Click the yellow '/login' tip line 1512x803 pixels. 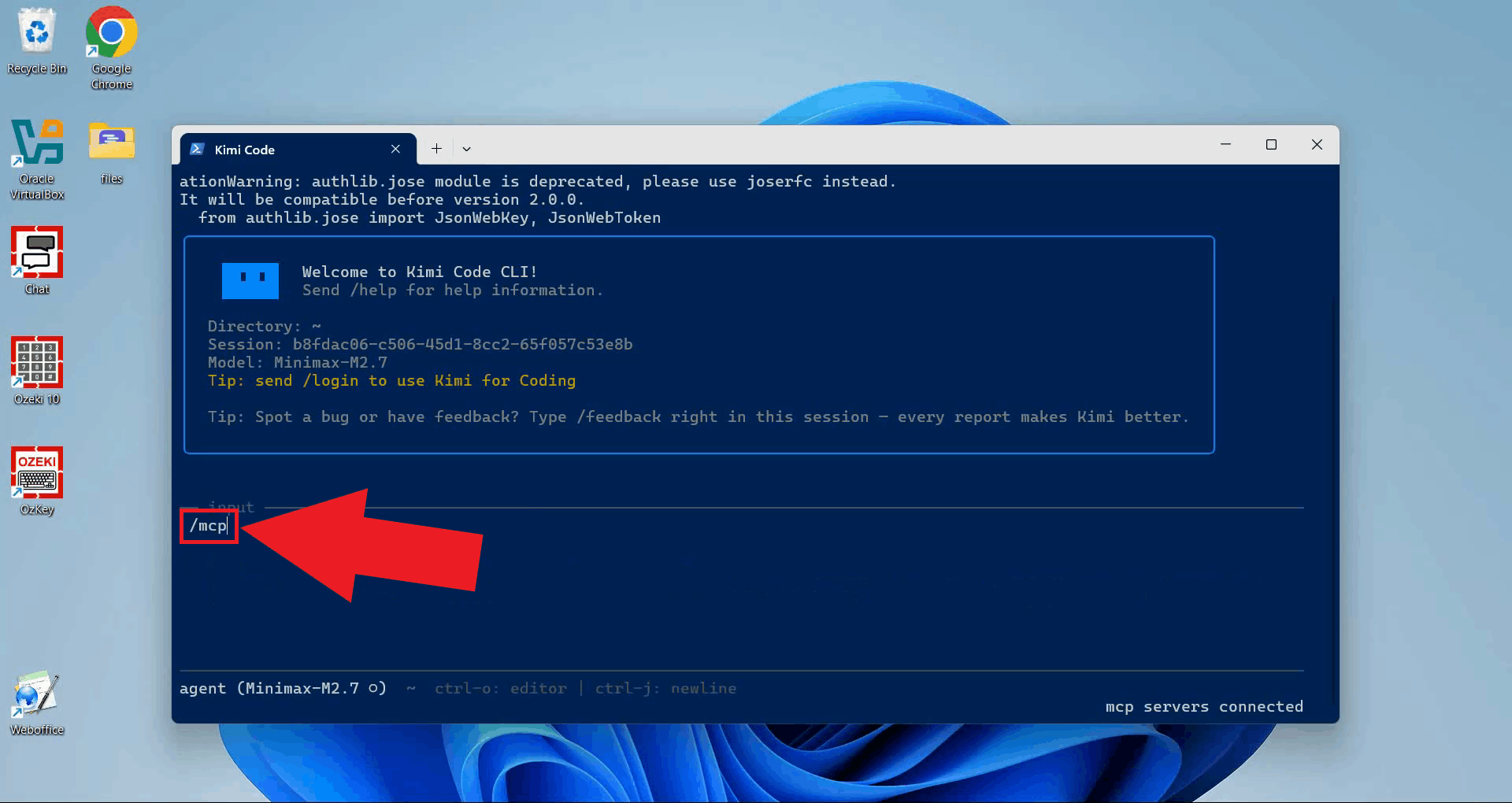(x=392, y=380)
